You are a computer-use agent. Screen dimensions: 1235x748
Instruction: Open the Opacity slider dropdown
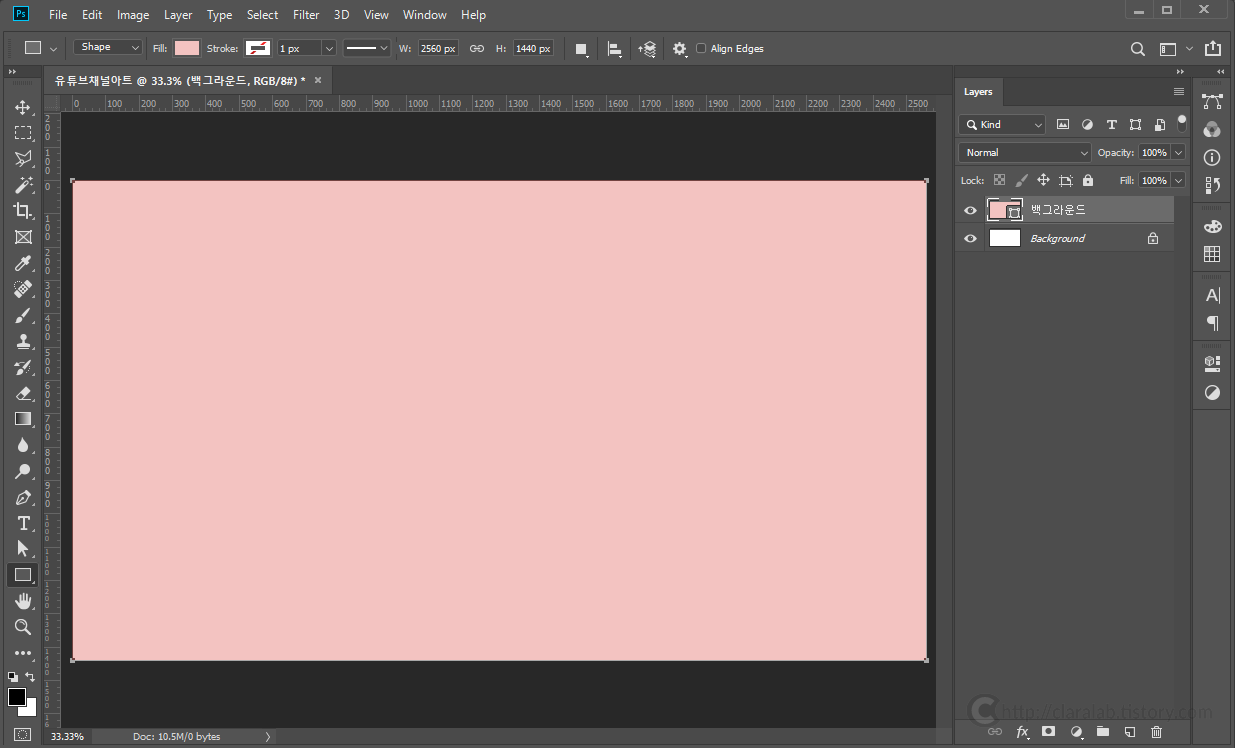1178,153
